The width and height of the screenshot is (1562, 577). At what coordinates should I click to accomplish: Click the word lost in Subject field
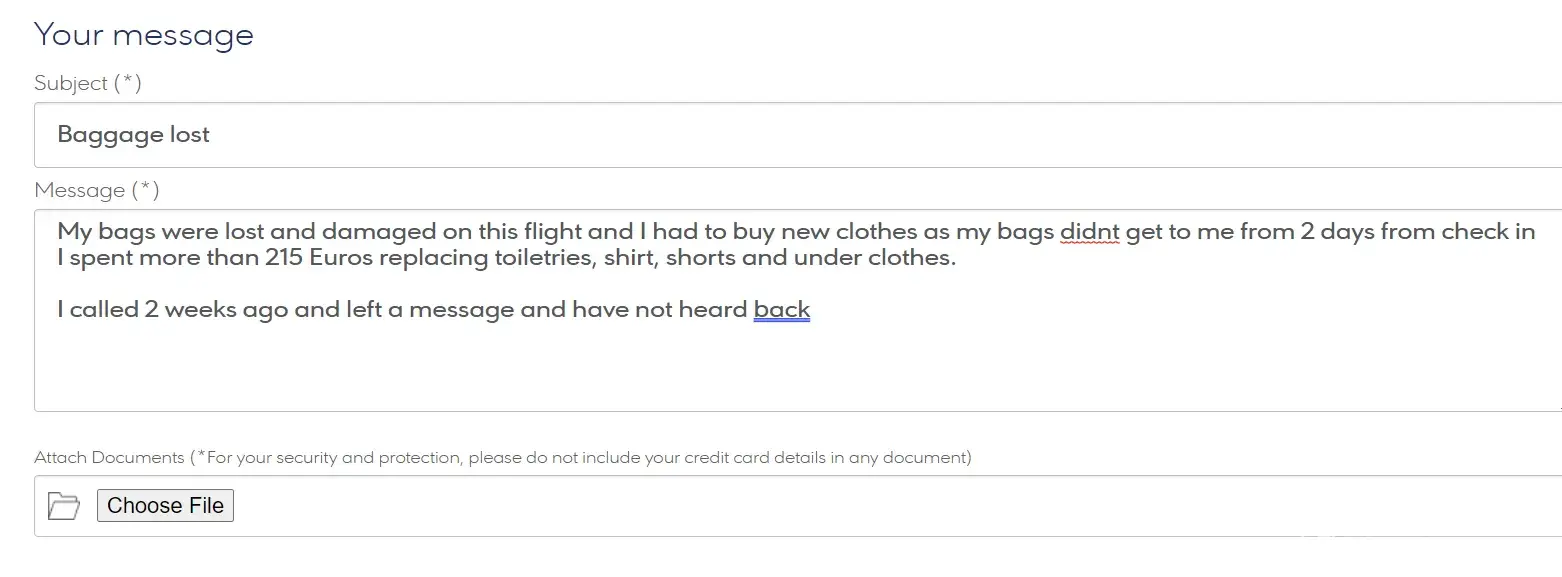pyautogui.click(x=189, y=135)
